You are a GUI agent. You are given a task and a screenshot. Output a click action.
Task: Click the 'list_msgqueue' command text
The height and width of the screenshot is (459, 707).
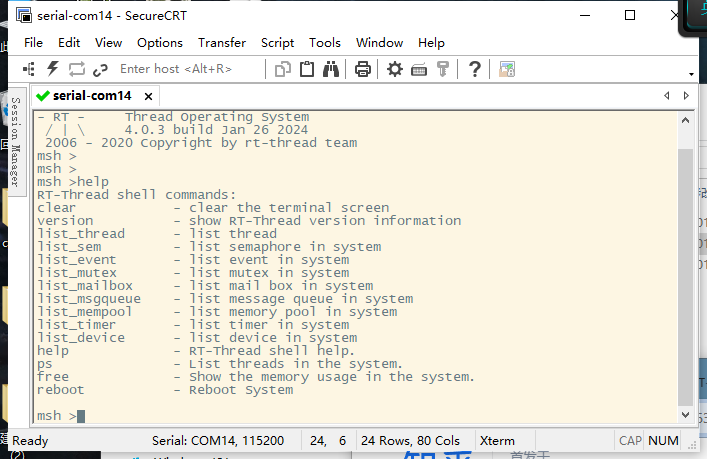click(x=89, y=298)
